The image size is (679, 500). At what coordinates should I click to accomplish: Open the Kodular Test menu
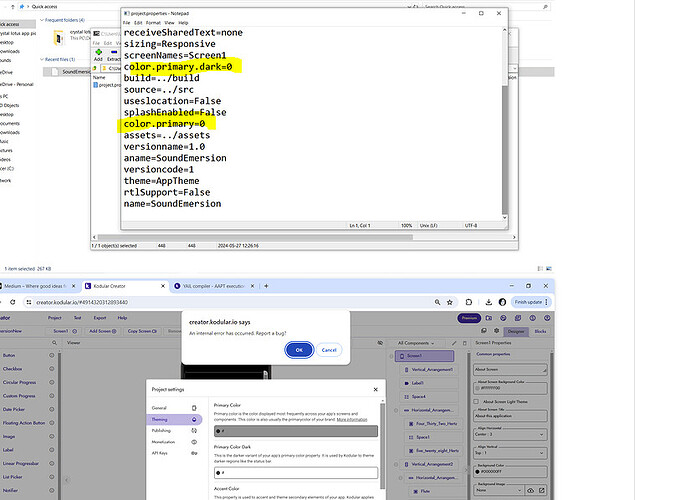coord(78,318)
